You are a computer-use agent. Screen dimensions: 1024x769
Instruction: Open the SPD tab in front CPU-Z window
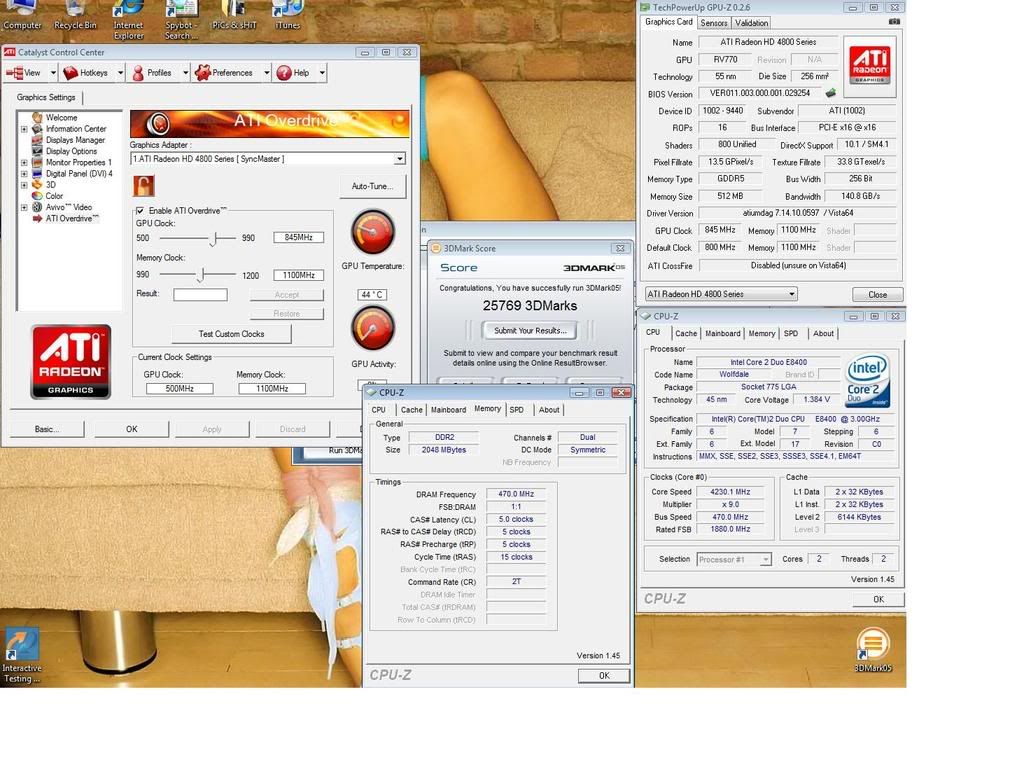[x=517, y=410]
